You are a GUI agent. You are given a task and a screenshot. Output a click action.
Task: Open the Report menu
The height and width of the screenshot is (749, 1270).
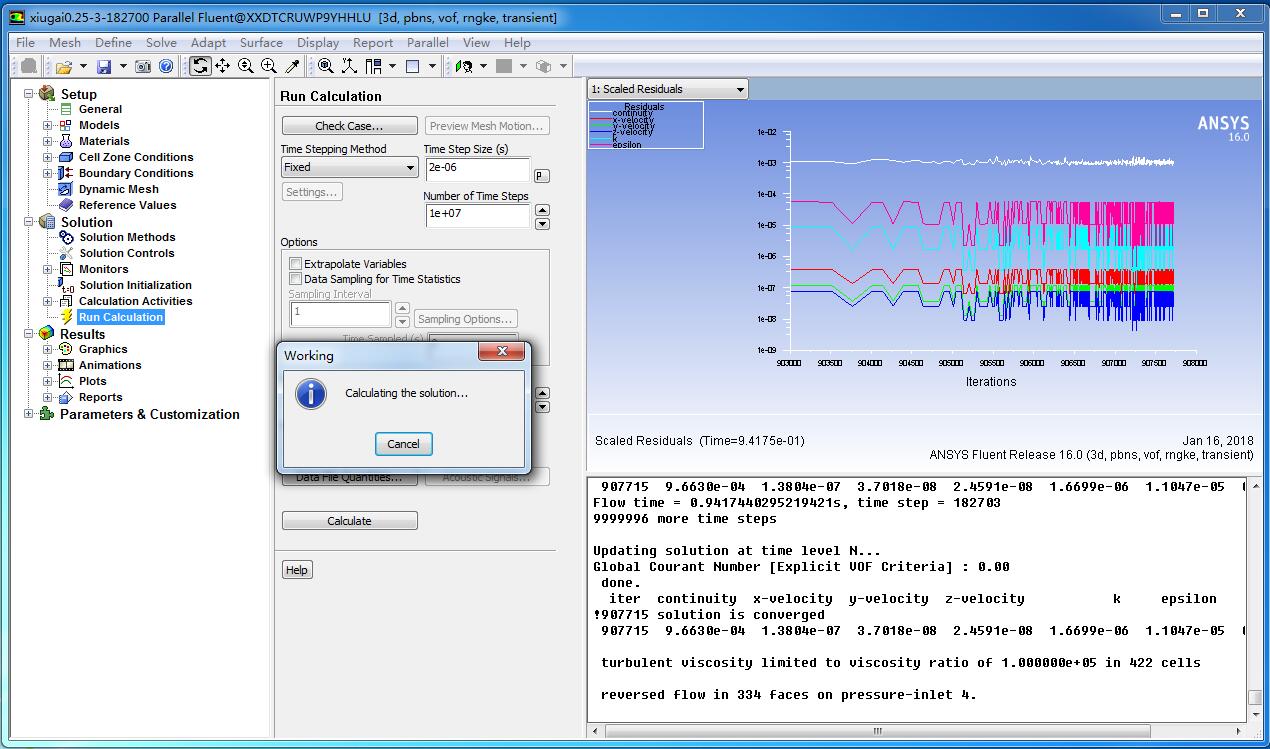click(373, 43)
